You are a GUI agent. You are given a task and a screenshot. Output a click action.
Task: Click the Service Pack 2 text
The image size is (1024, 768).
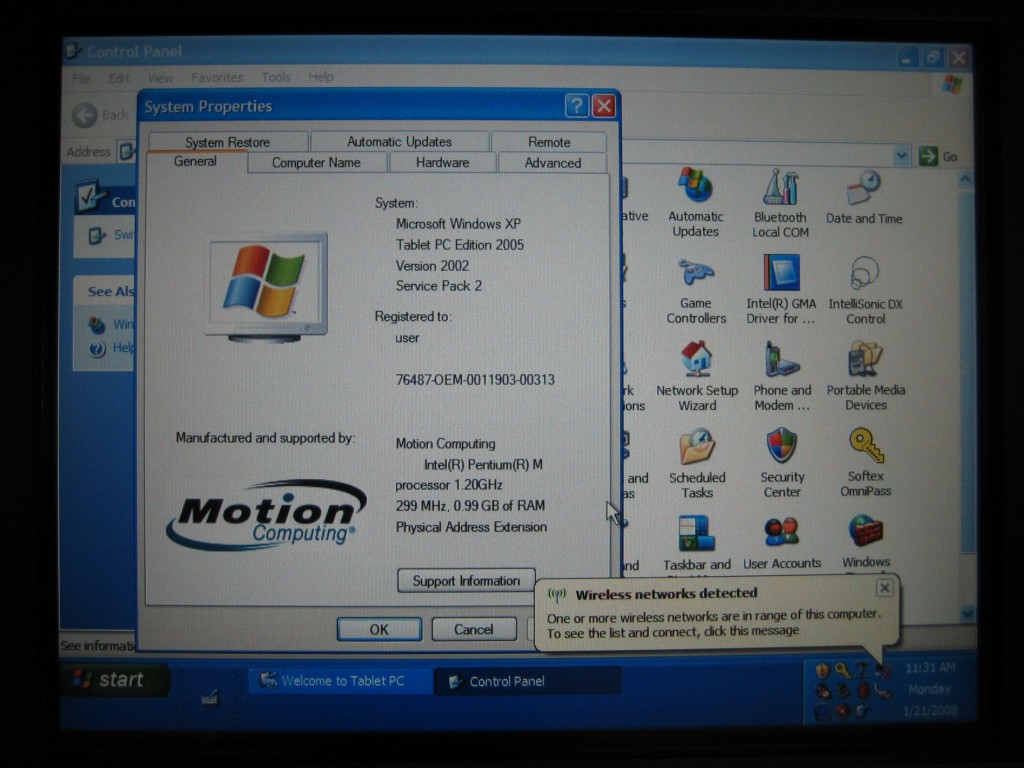(x=438, y=286)
